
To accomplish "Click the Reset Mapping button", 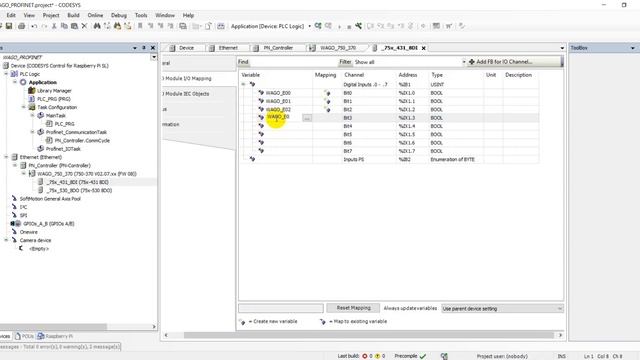I will 353,308.
